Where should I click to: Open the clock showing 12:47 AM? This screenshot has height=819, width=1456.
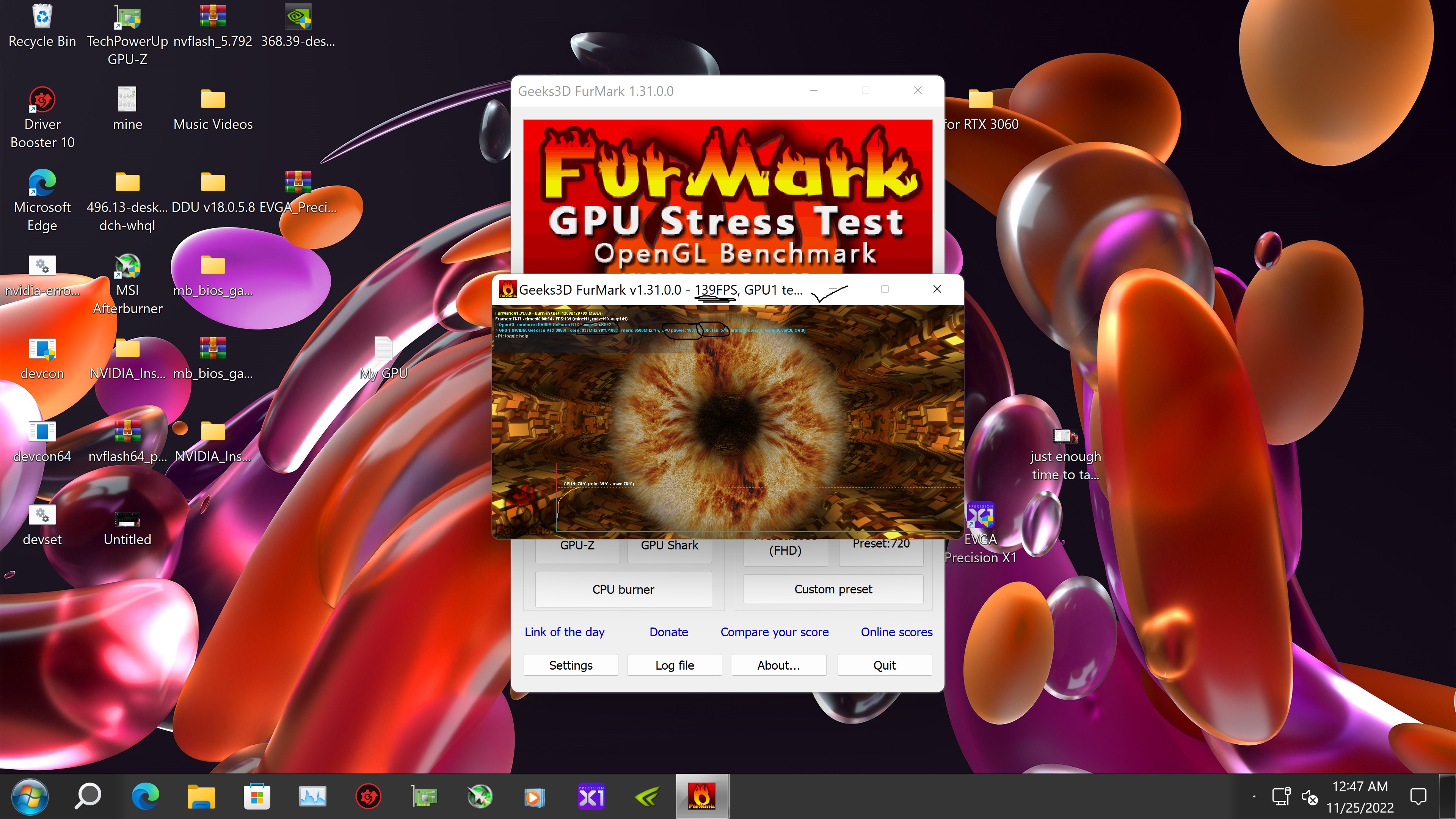(x=1360, y=796)
